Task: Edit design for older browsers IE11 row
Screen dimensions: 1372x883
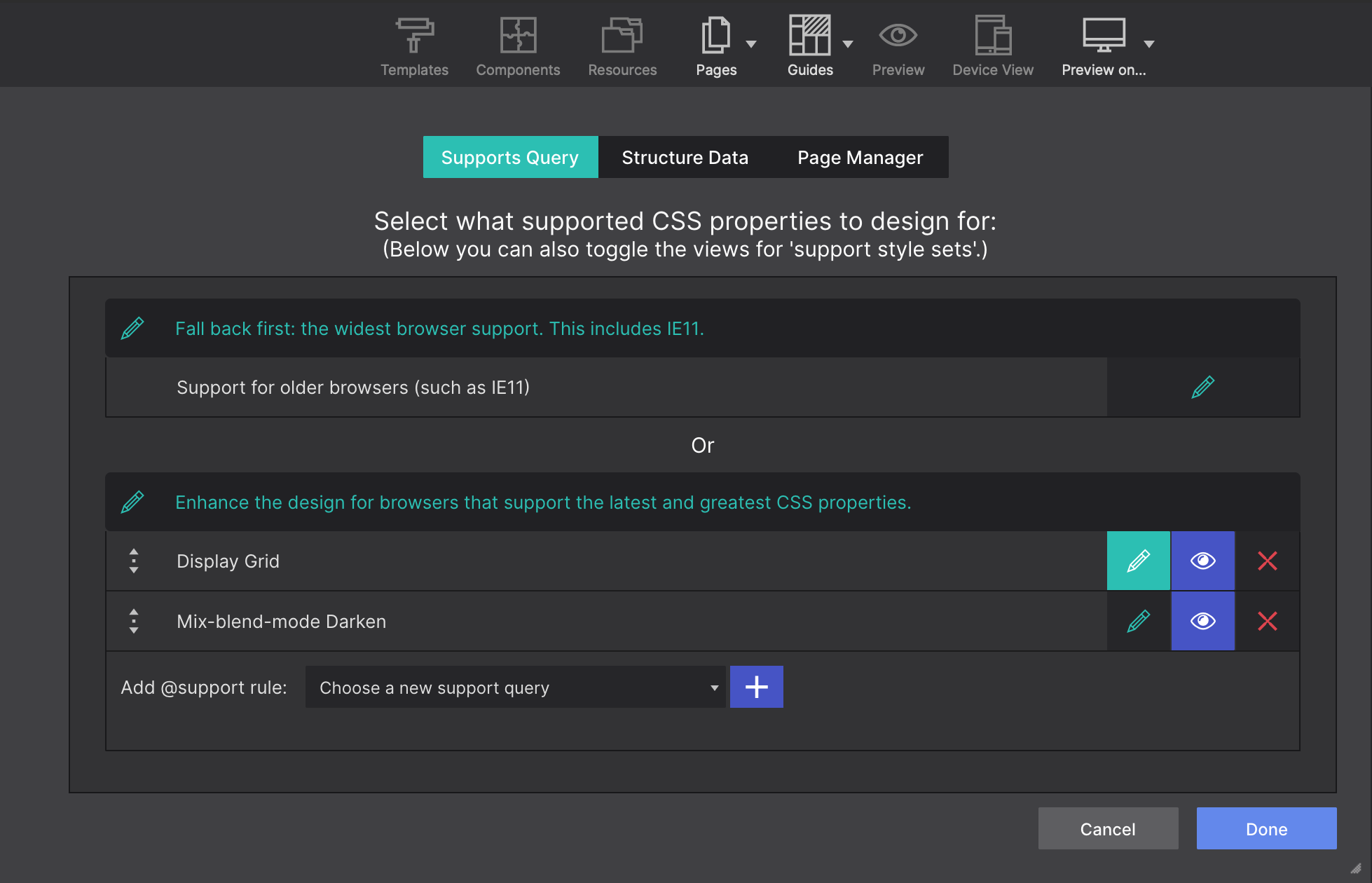Action: 1203,387
